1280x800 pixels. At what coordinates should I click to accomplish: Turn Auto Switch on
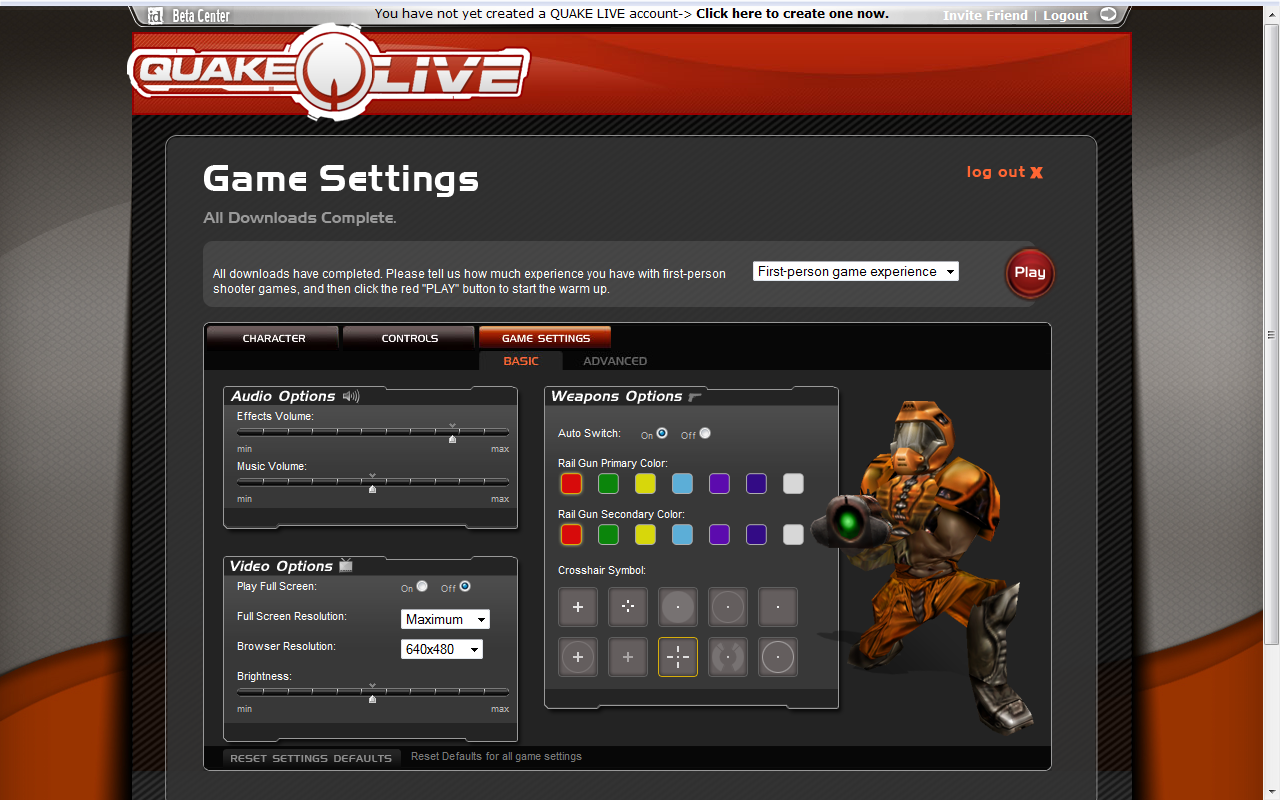pyautogui.click(x=662, y=433)
